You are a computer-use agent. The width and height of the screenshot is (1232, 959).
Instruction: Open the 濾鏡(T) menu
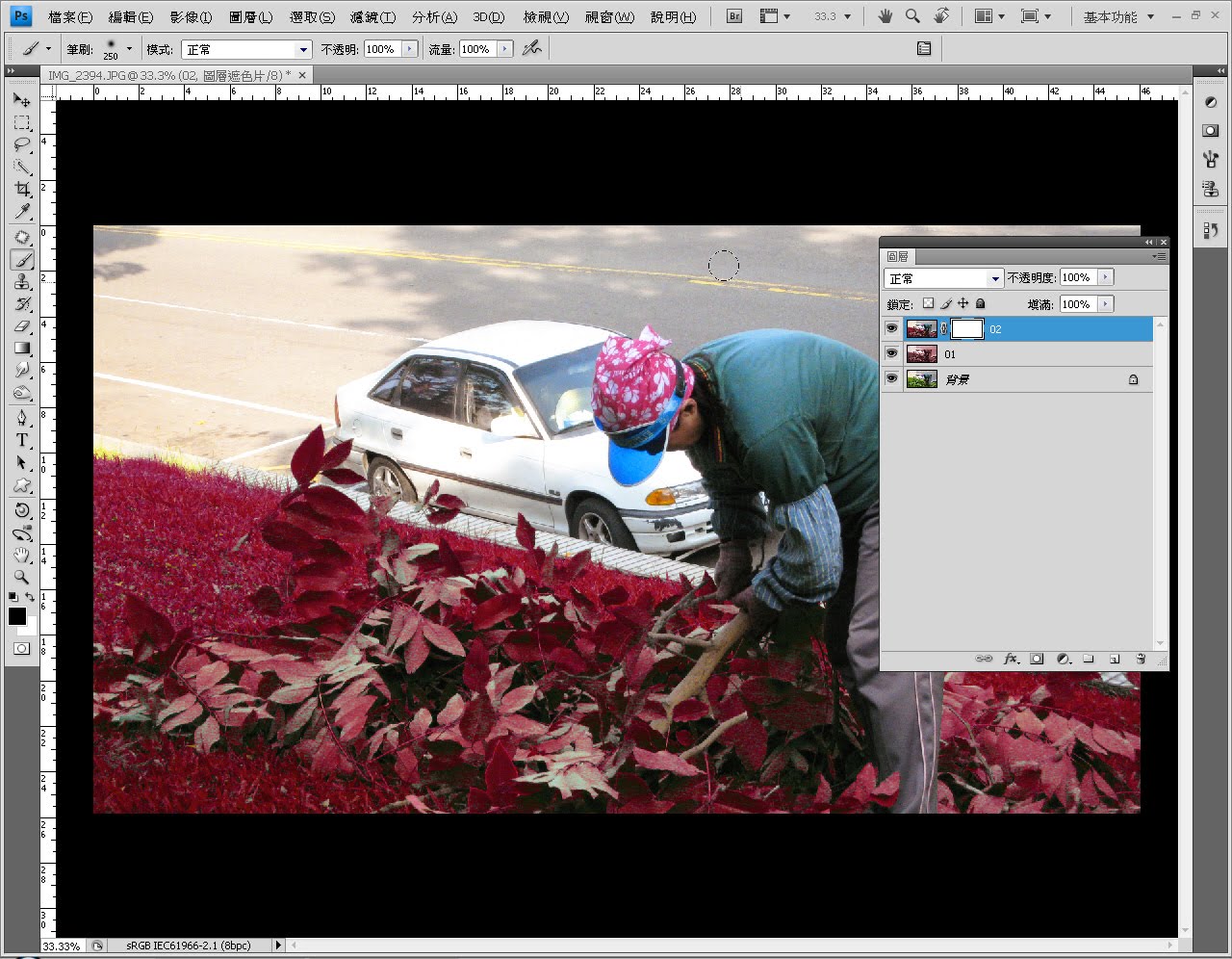pos(373,17)
